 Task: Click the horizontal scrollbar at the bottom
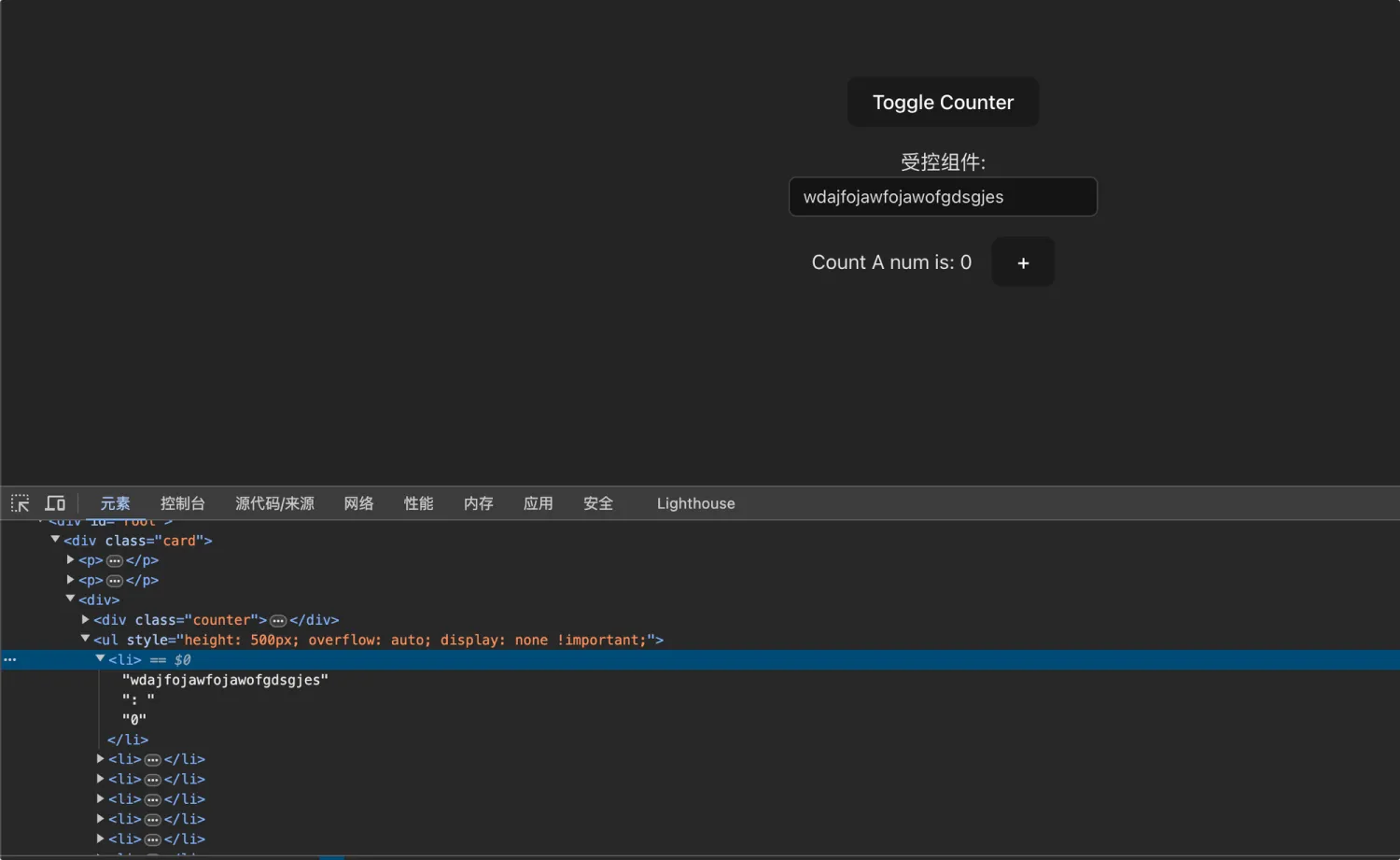(331, 856)
